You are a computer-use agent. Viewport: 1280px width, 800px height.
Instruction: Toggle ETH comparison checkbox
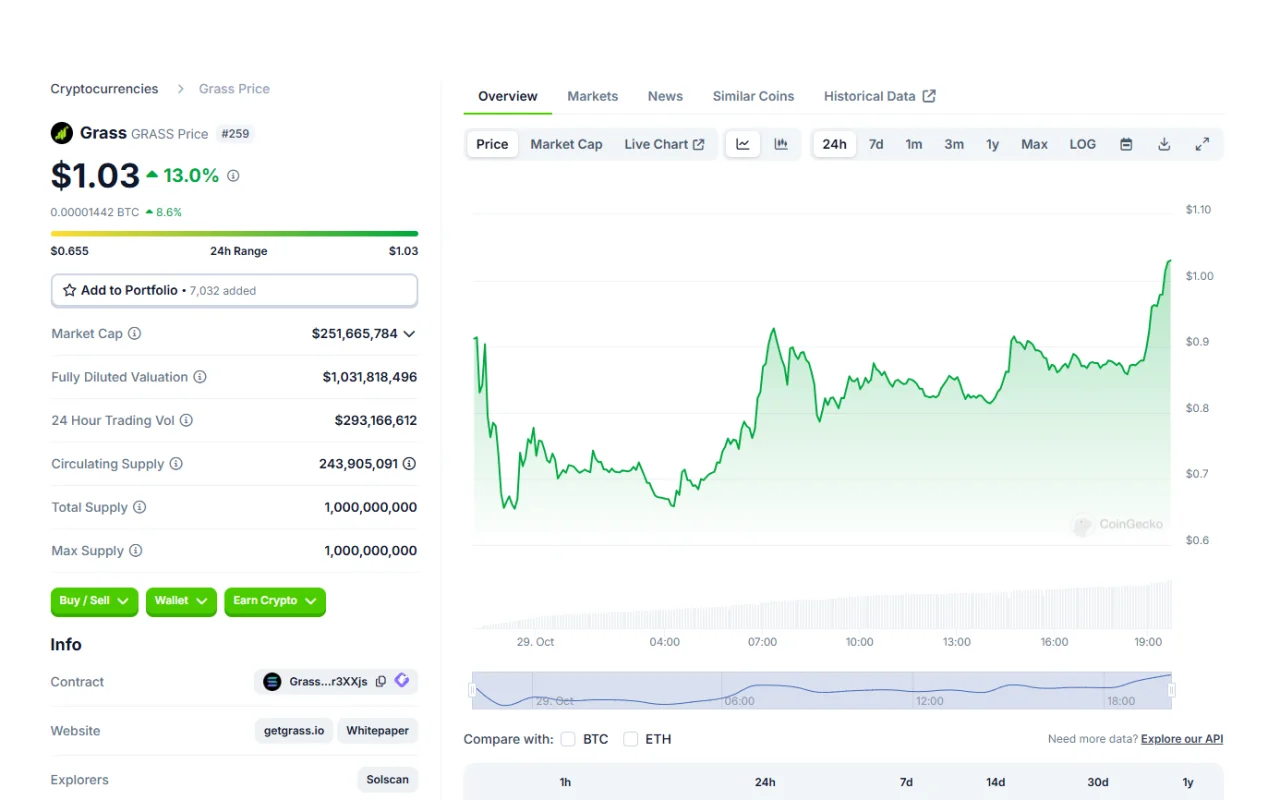point(630,739)
